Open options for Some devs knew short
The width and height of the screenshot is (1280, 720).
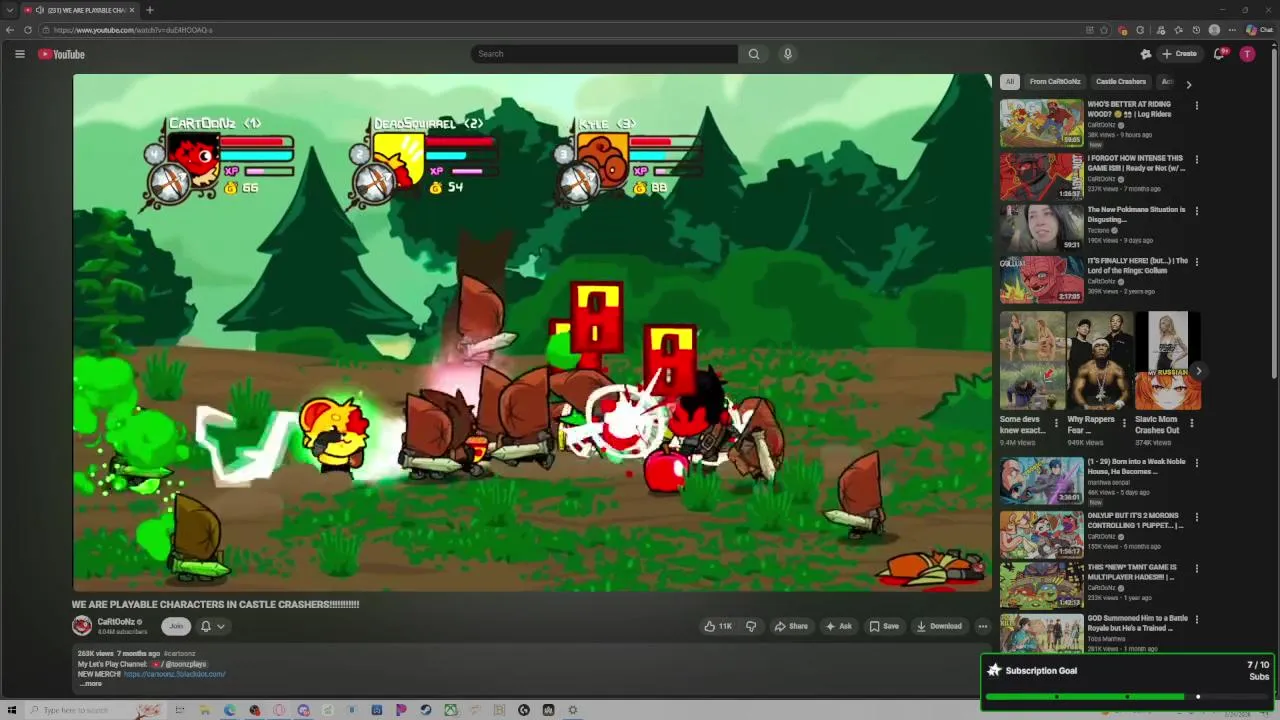[1056, 424]
